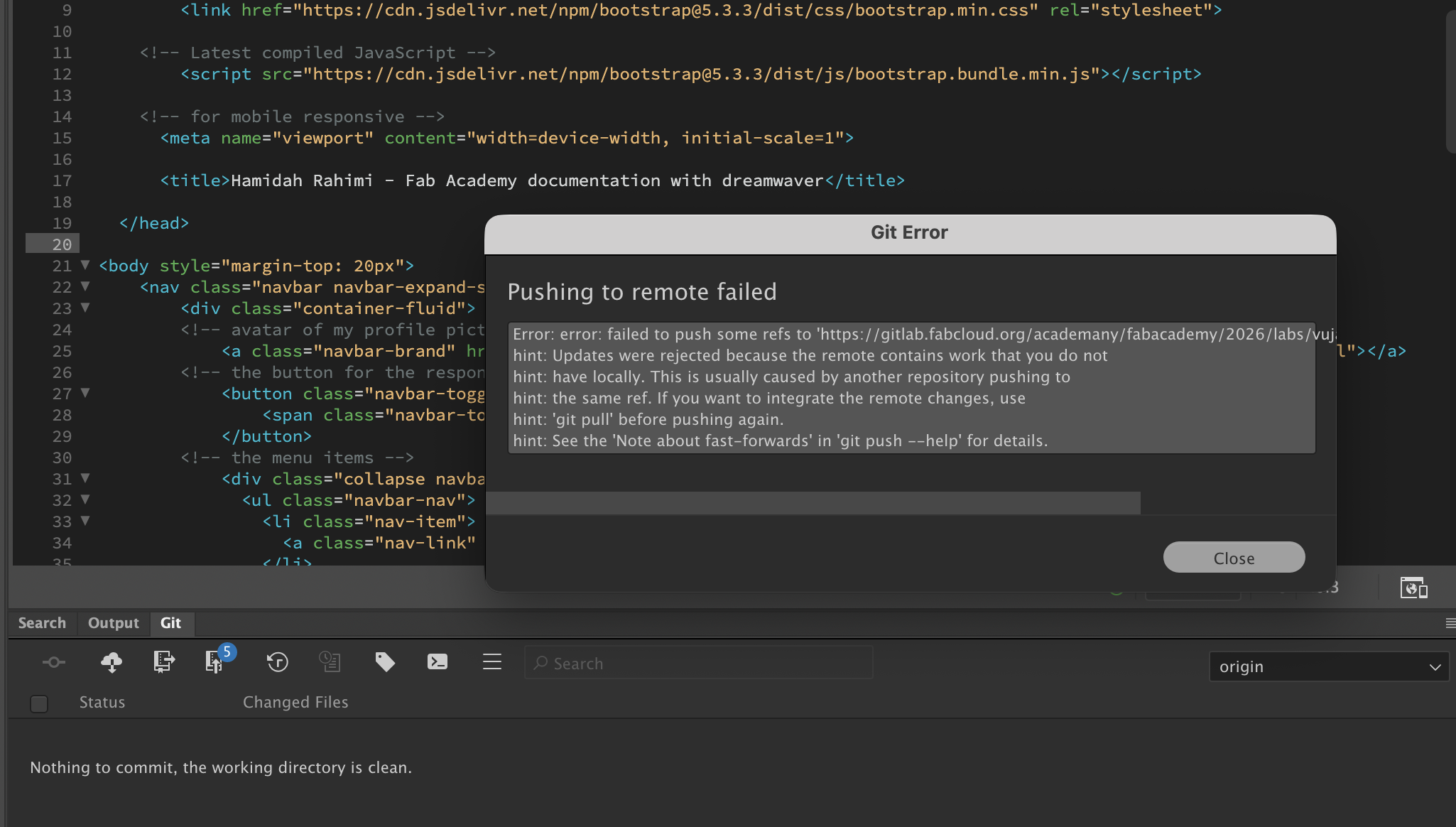The width and height of the screenshot is (1456, 827).
Task: Click the code editor vertical scrollbar
Action: pyautogui.click(x=1450, y=82)
